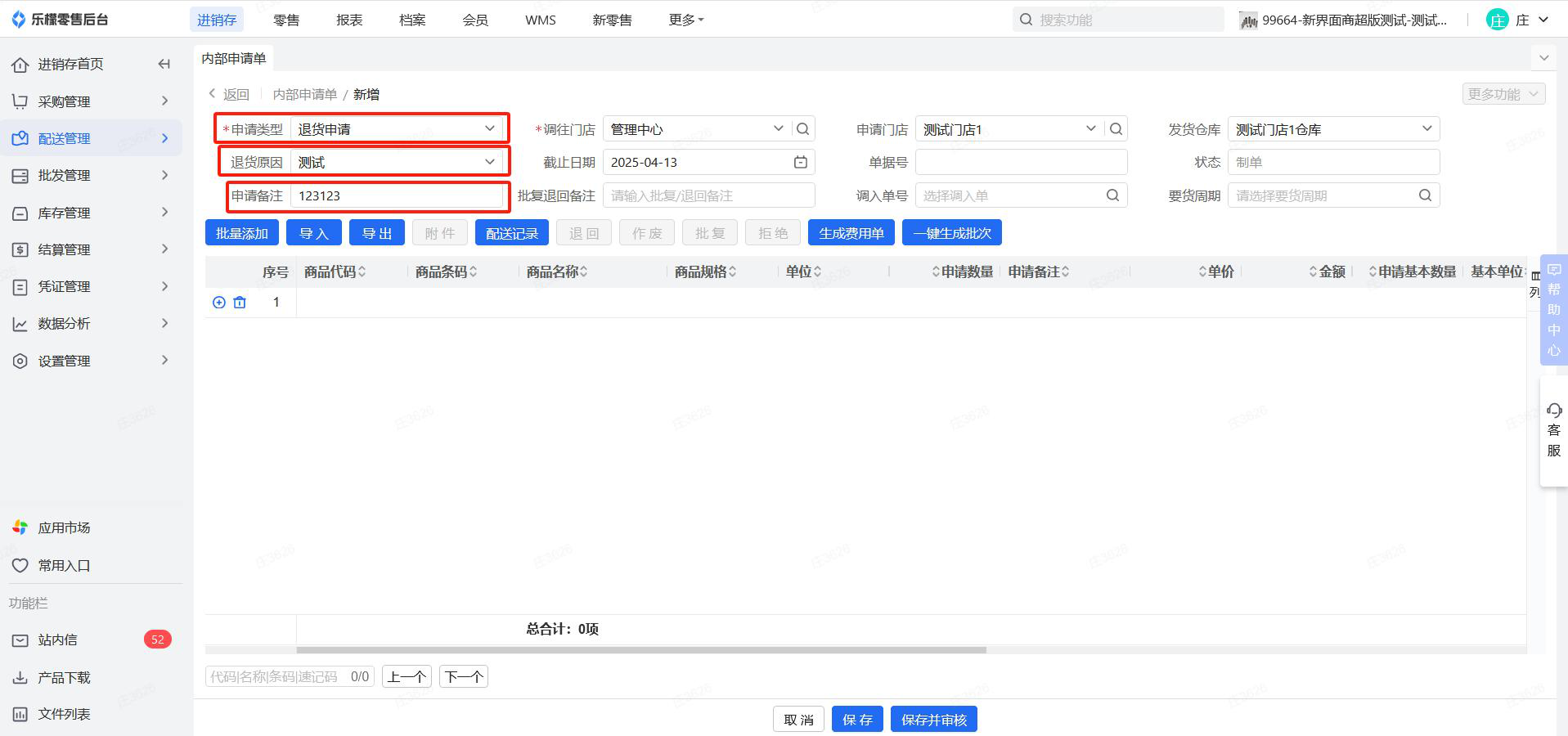Expand the 申请类型 dropdown
Screen dimensions: 1568x736
[489, 128]
